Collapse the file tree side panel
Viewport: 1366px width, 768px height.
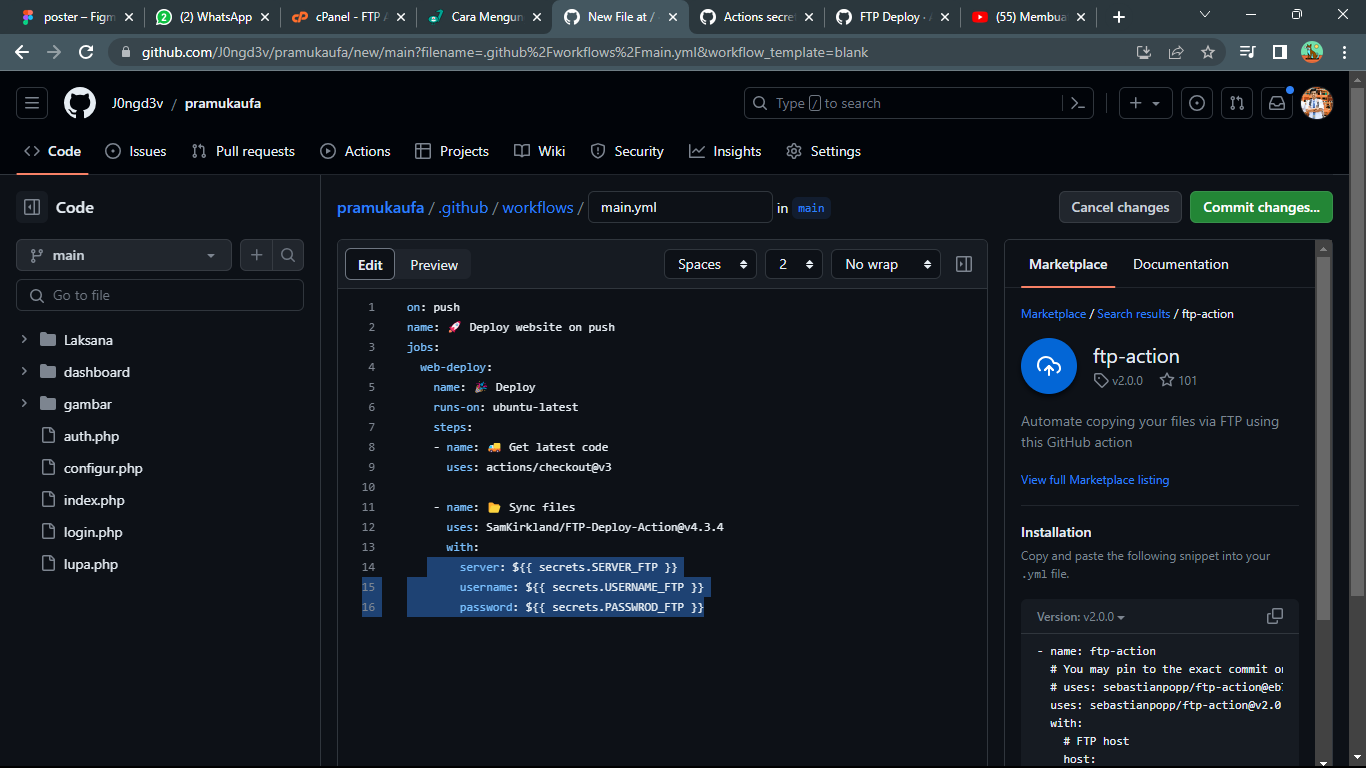(x=32, y=207)
